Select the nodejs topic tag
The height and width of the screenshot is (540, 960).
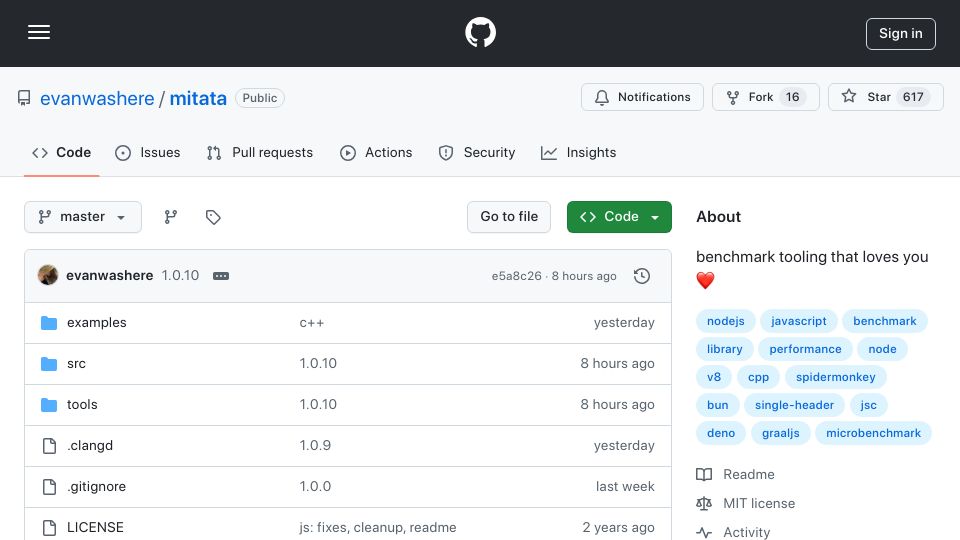click(x=726, y=321)
